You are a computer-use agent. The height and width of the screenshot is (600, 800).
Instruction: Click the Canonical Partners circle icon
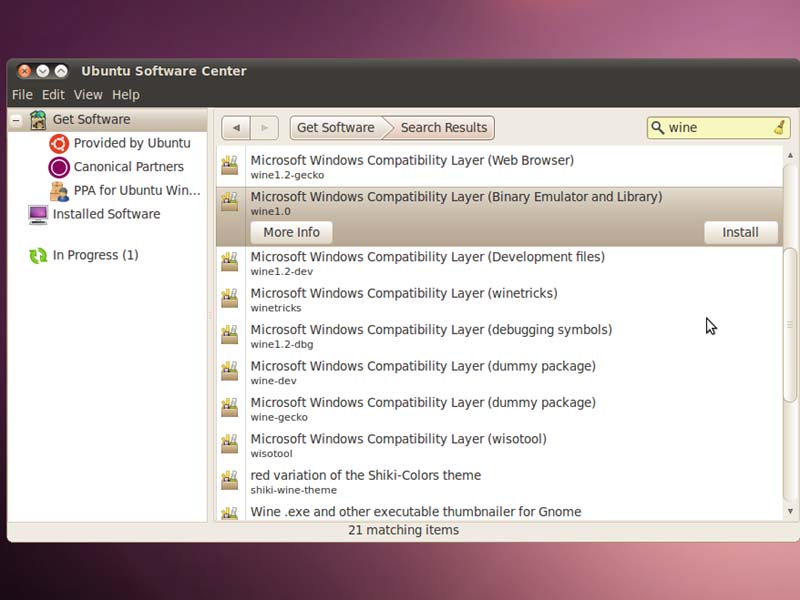point(59,167)
